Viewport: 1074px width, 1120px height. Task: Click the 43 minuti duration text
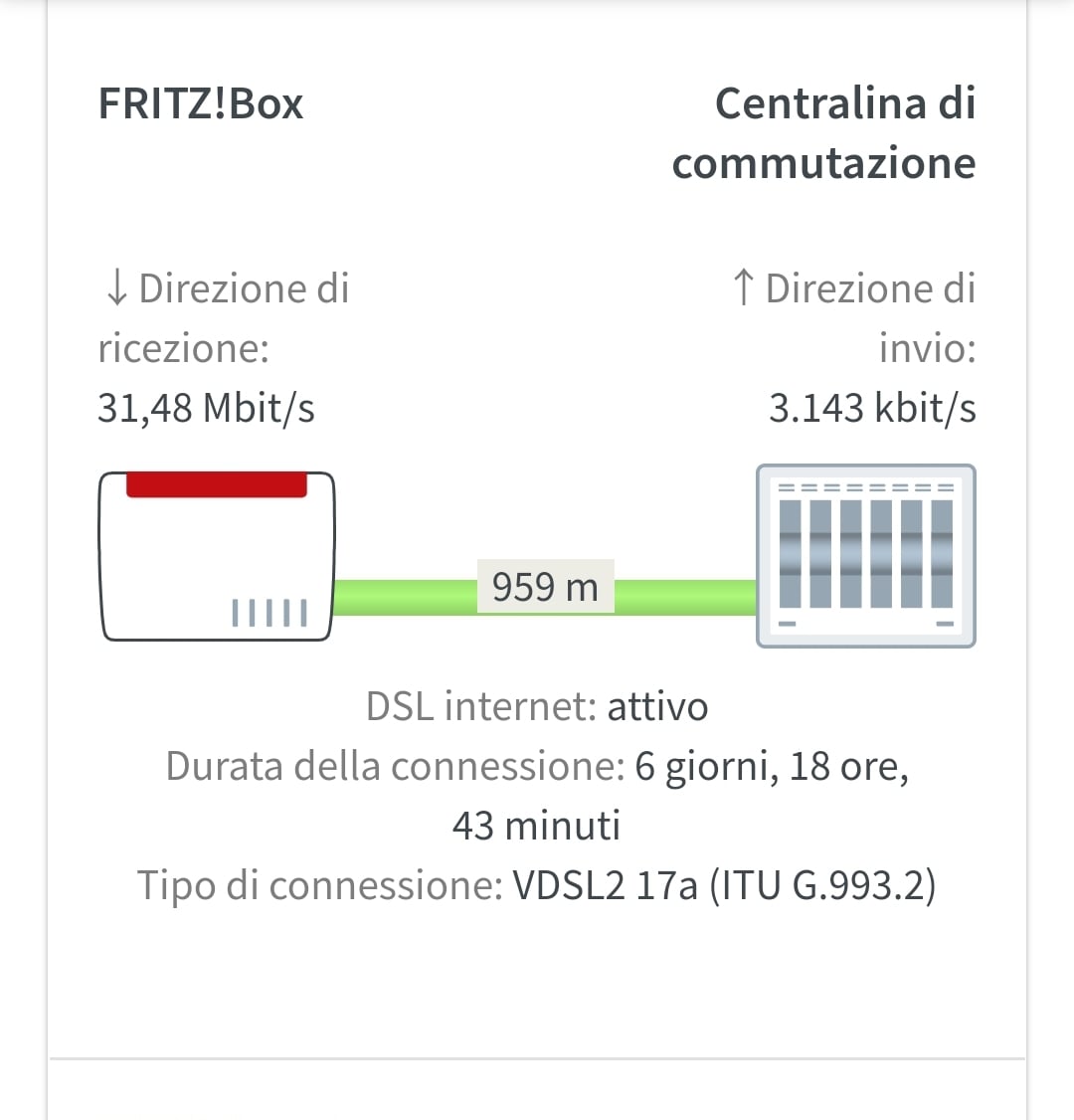pyautogui.click(x=536, y=826)
